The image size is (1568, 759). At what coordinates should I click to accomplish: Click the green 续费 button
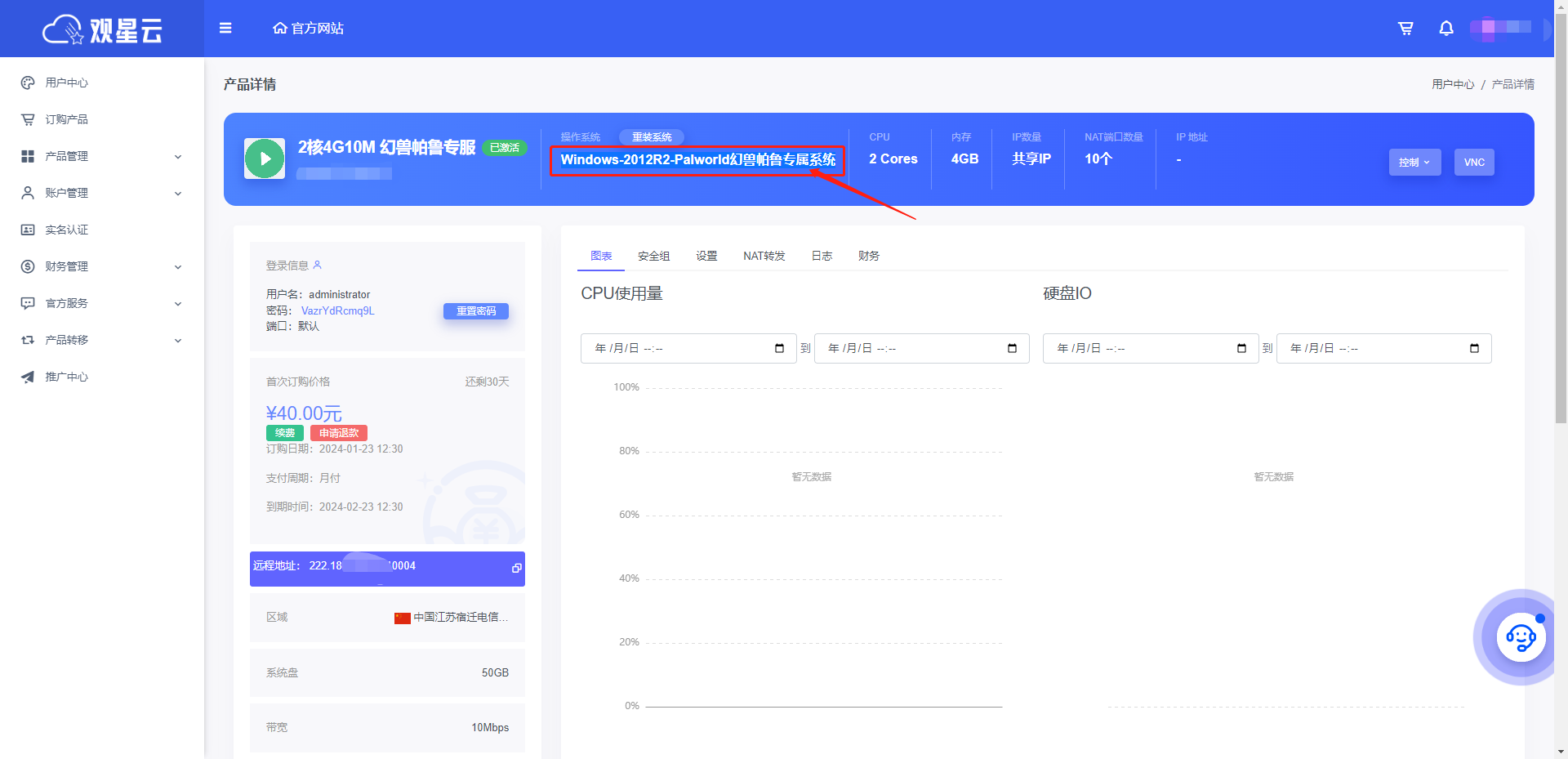[285, 433]
